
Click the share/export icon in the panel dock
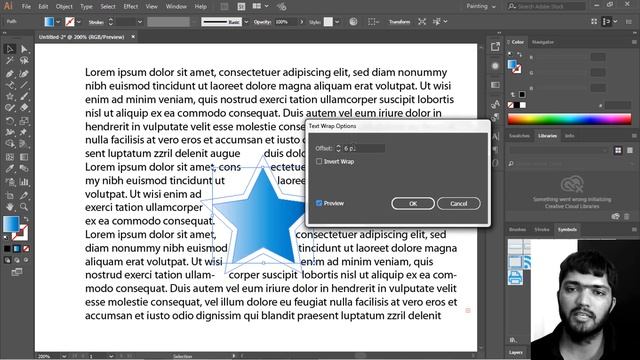pyautogui.click(x=495, y=47)
